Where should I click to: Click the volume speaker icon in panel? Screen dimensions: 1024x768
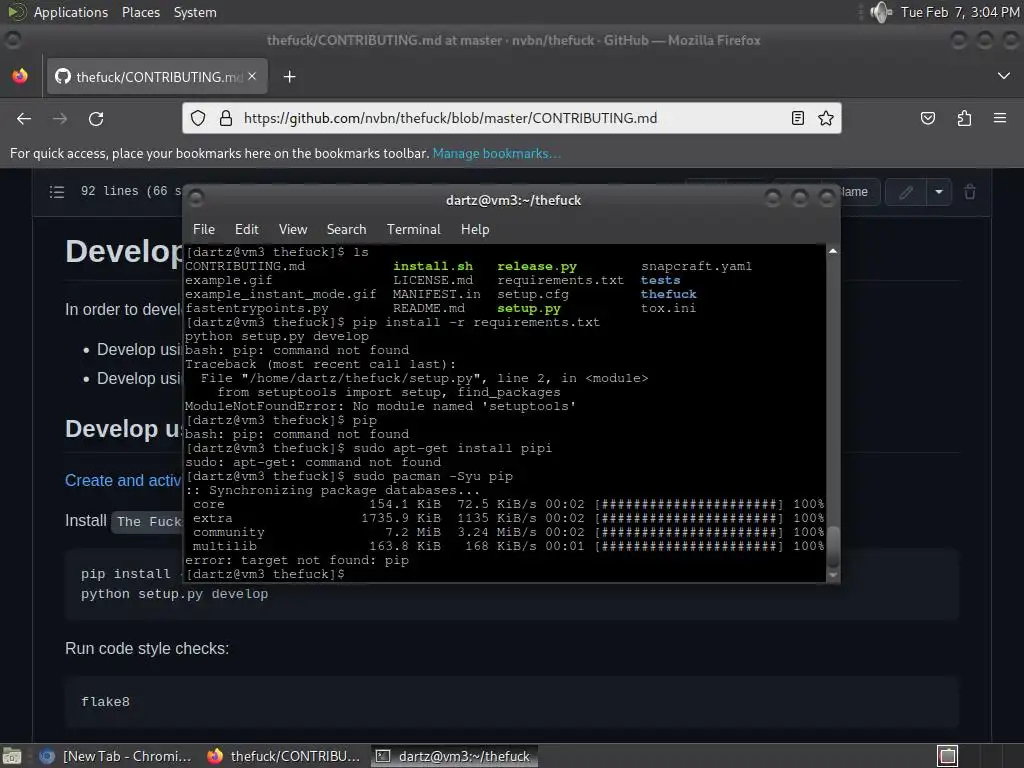(x=881, y=12)
